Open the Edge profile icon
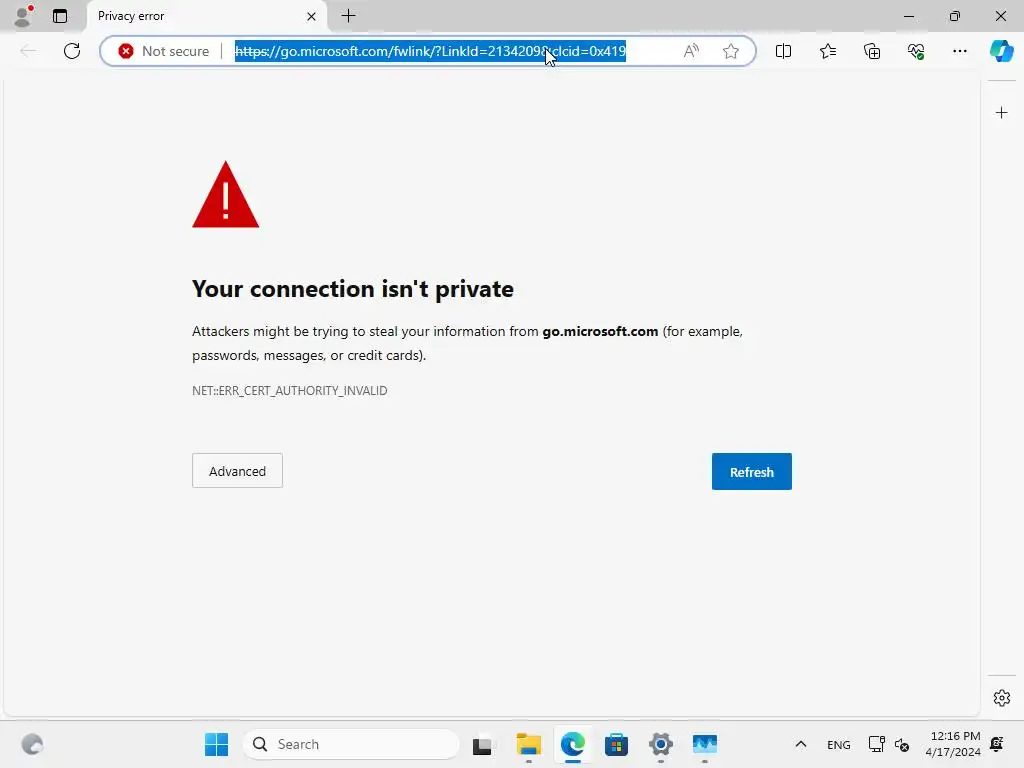The height and width of the screenshot is (768, 1024). (24, 16)
